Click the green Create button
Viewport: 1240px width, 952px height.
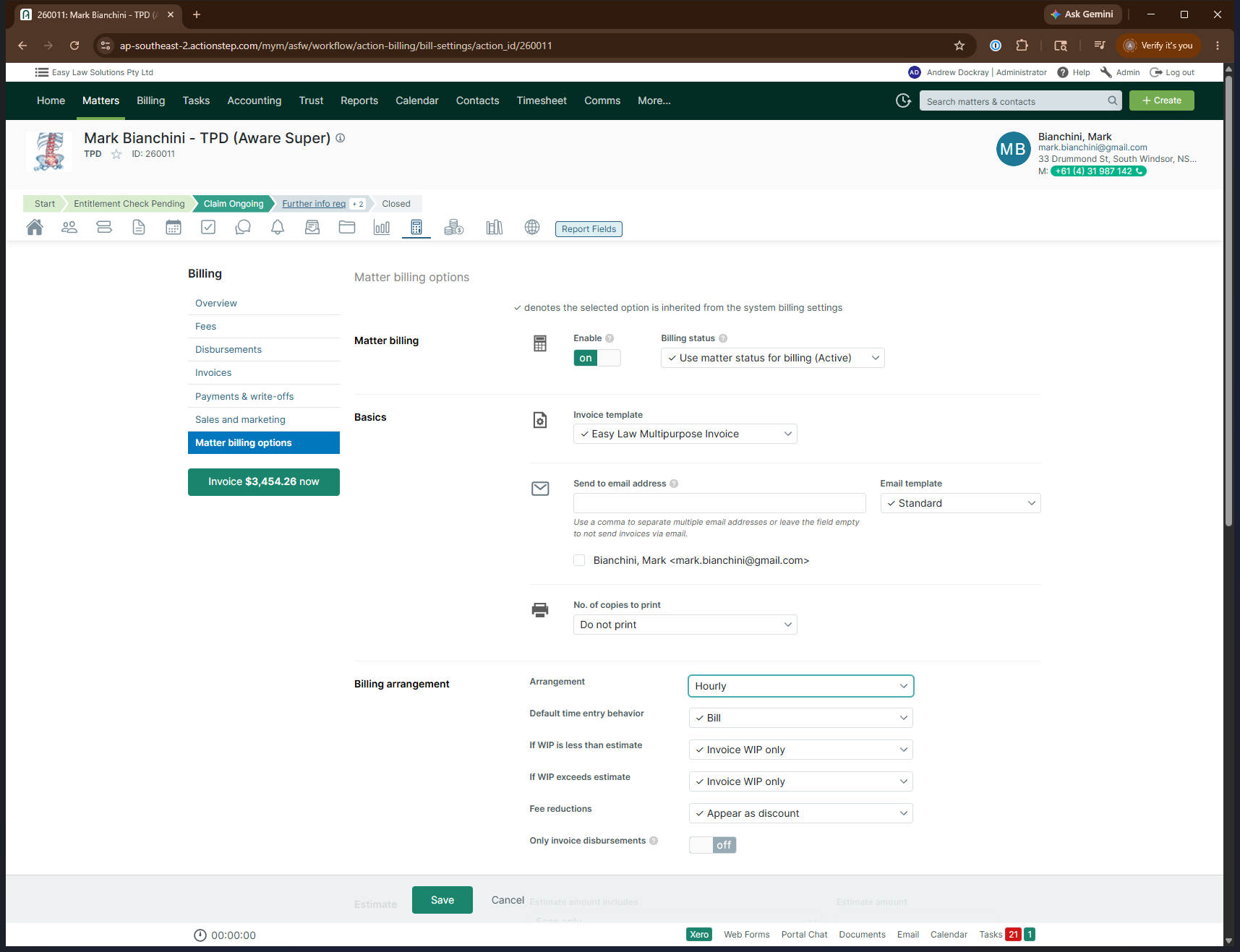(x=1162, y=100)
